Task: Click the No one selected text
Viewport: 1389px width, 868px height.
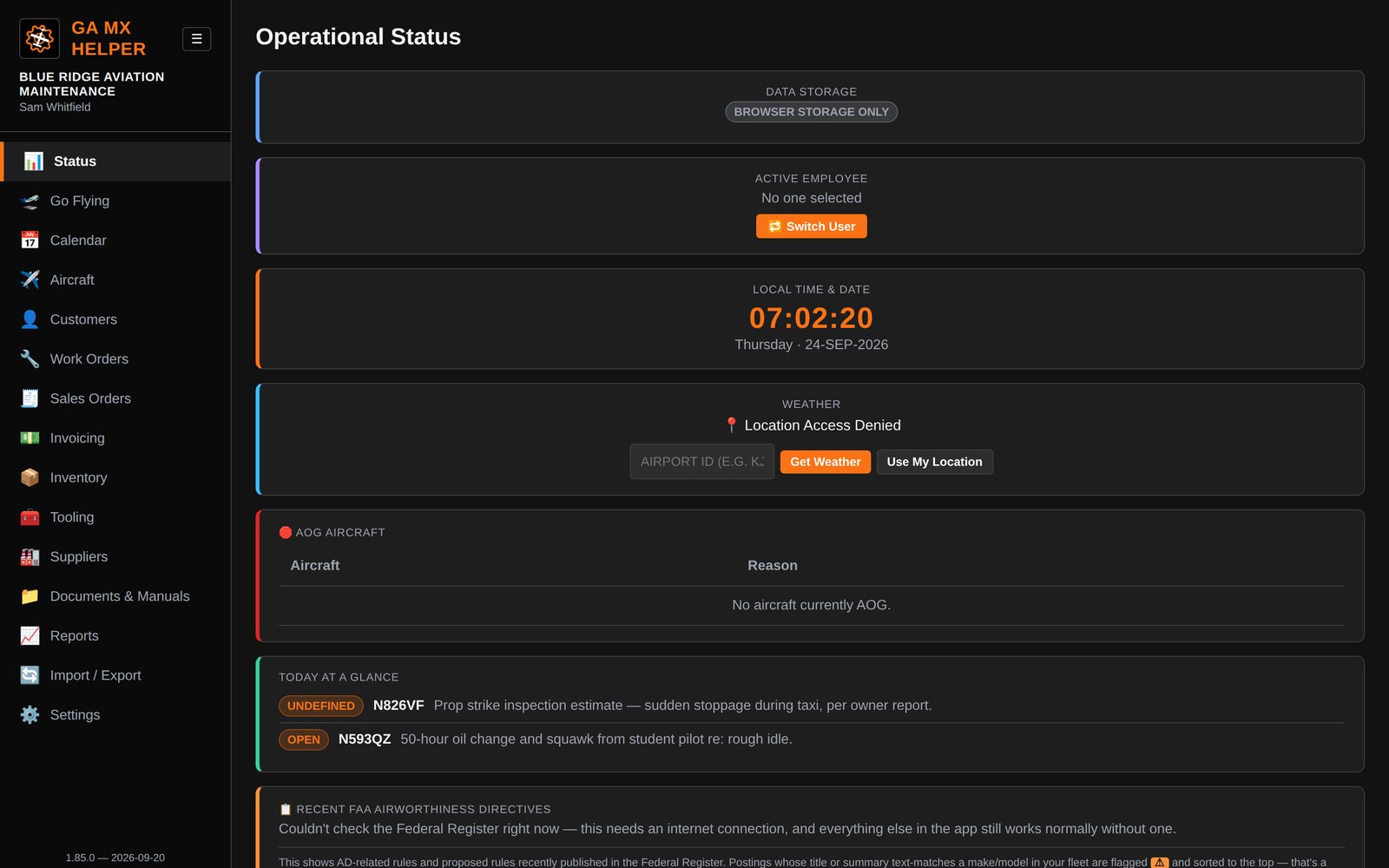Action: (811, 198)
